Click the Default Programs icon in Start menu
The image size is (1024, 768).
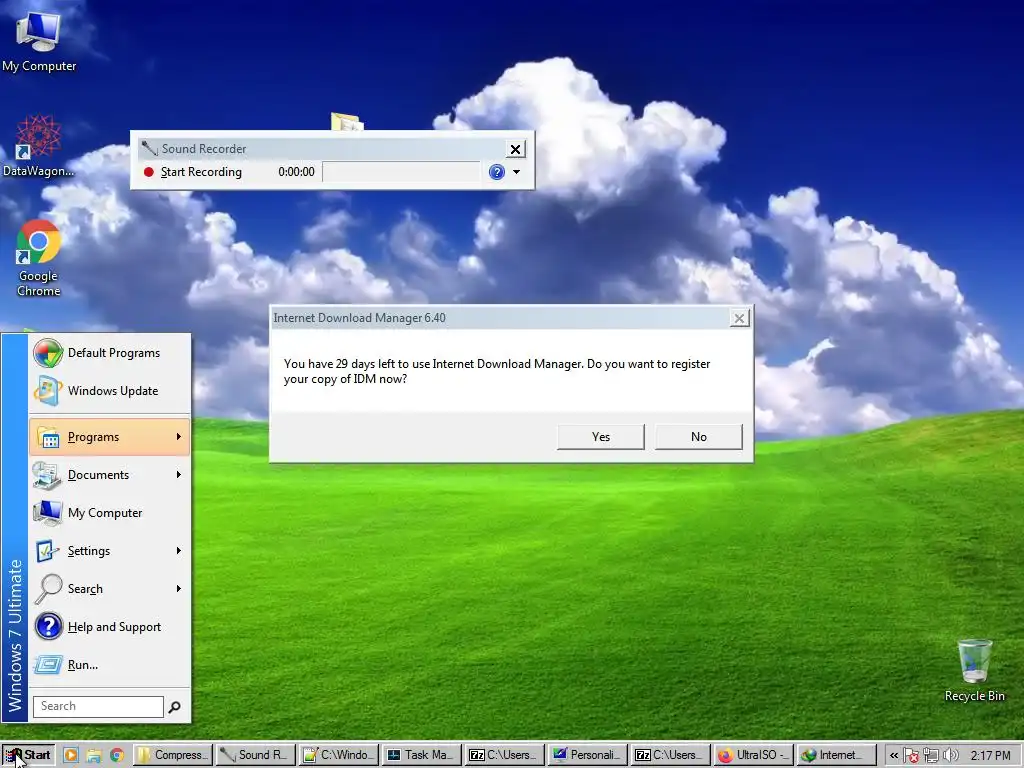[x=48, y=353]
